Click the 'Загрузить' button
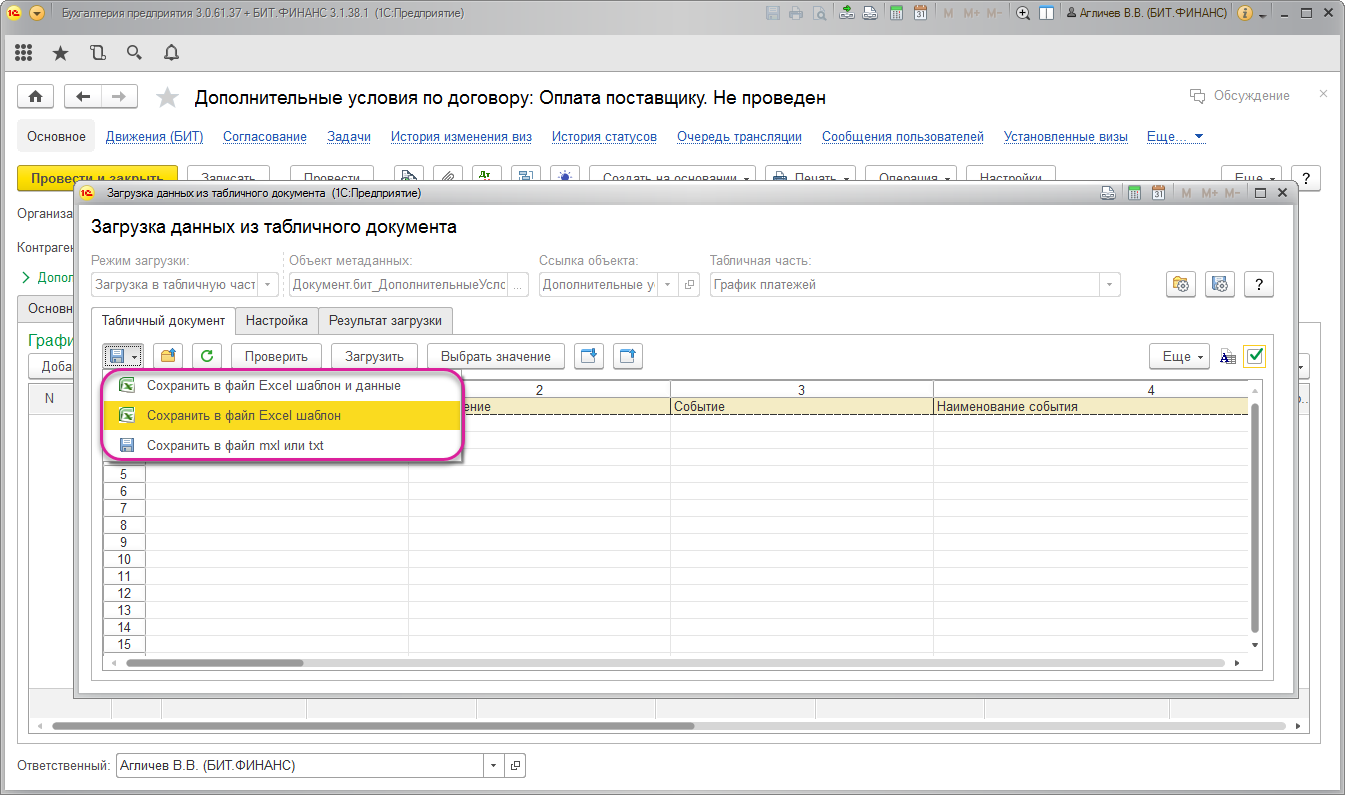Viewport: 1345px width, 795px height. tap(374, 356)
